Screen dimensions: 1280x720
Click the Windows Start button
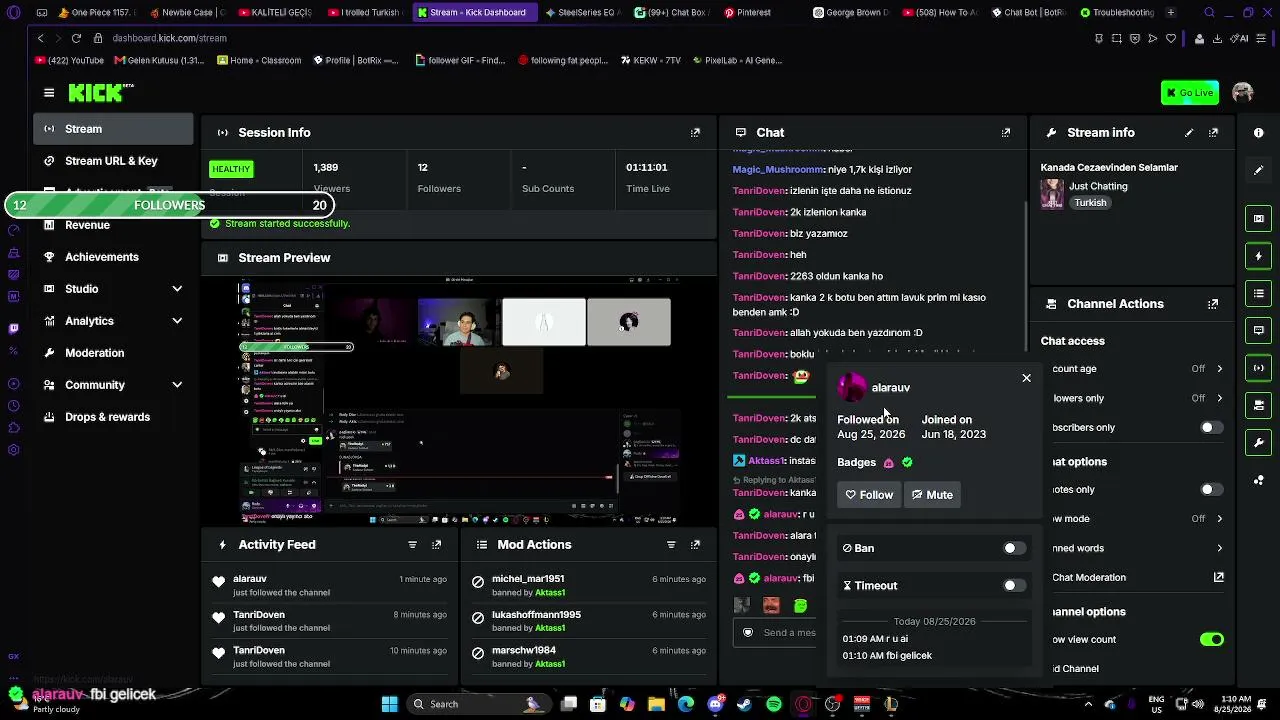pos(390,704)
